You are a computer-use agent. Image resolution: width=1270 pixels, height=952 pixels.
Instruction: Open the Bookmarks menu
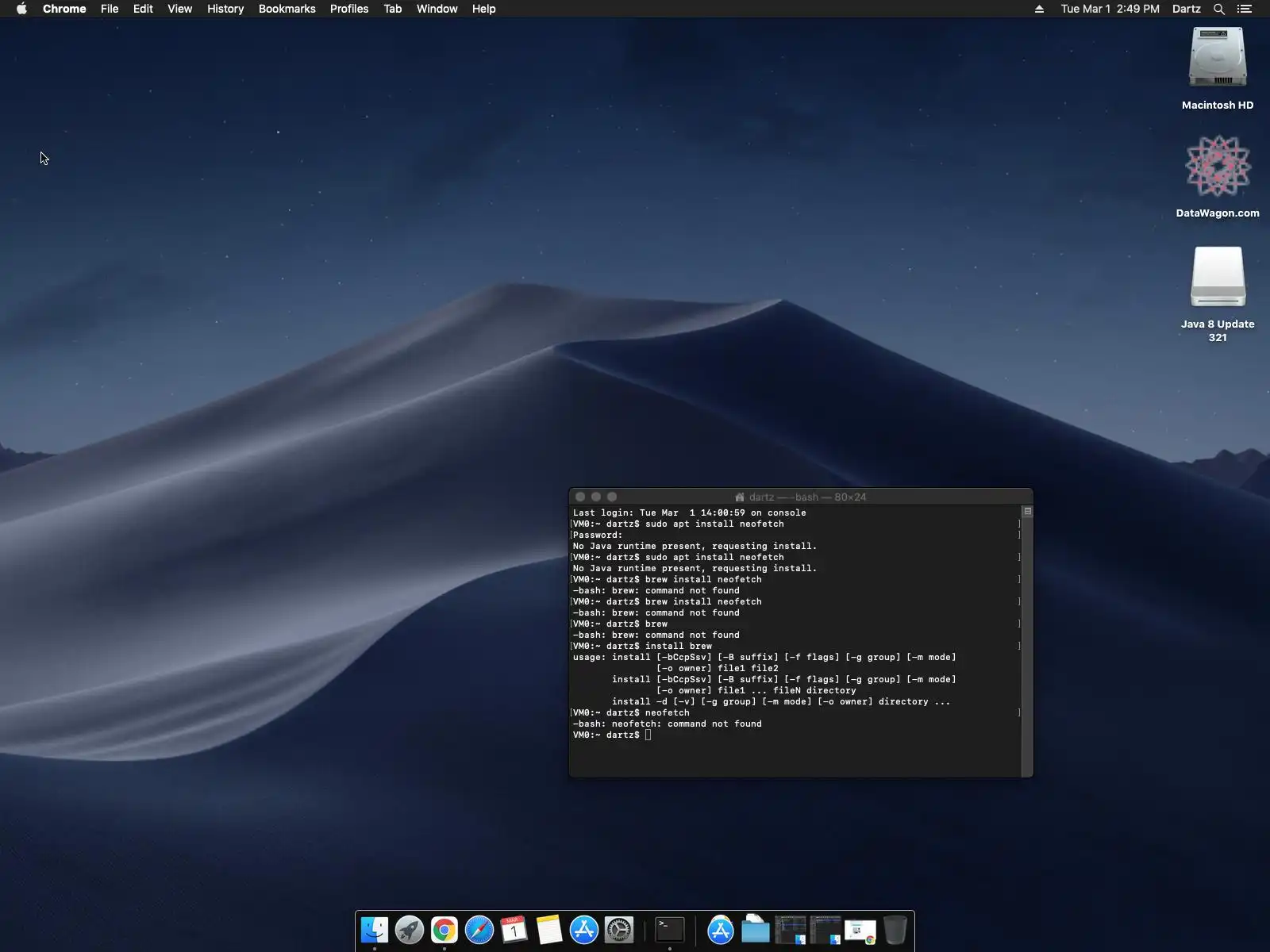point(287,9)
